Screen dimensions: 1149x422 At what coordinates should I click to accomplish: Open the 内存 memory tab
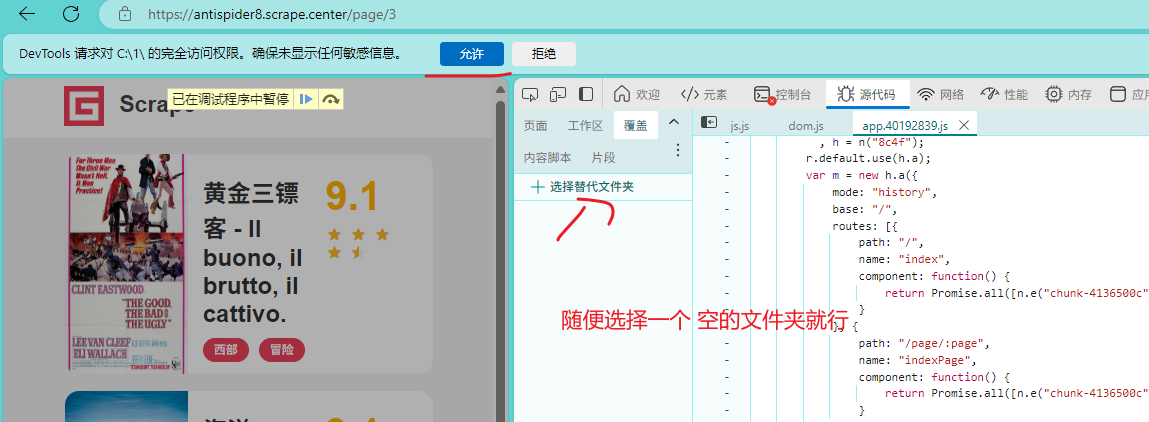(x=1068, y=95)
